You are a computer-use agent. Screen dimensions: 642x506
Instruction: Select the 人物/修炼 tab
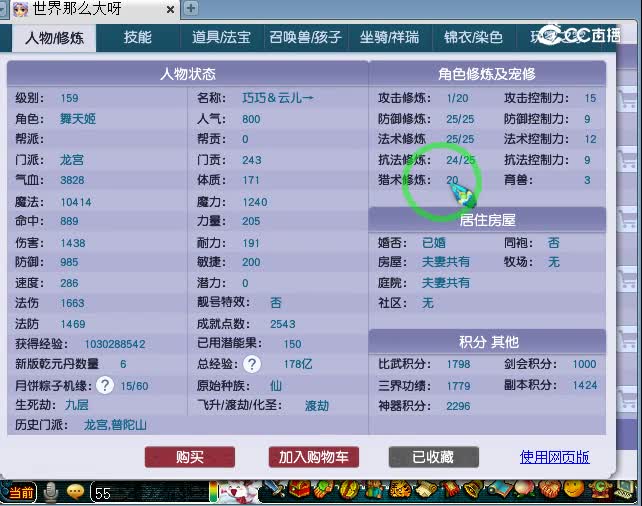pos(54,38)
